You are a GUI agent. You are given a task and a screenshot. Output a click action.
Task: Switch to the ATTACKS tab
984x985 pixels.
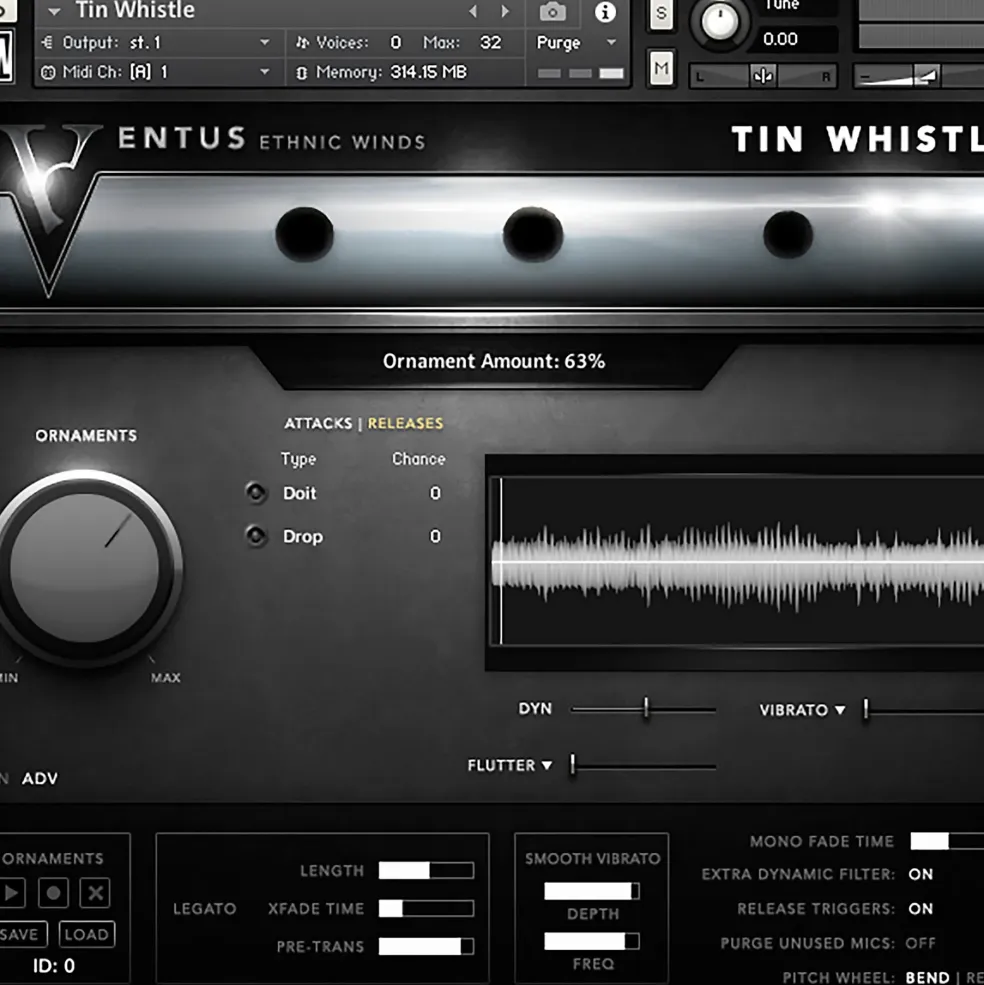318,423
